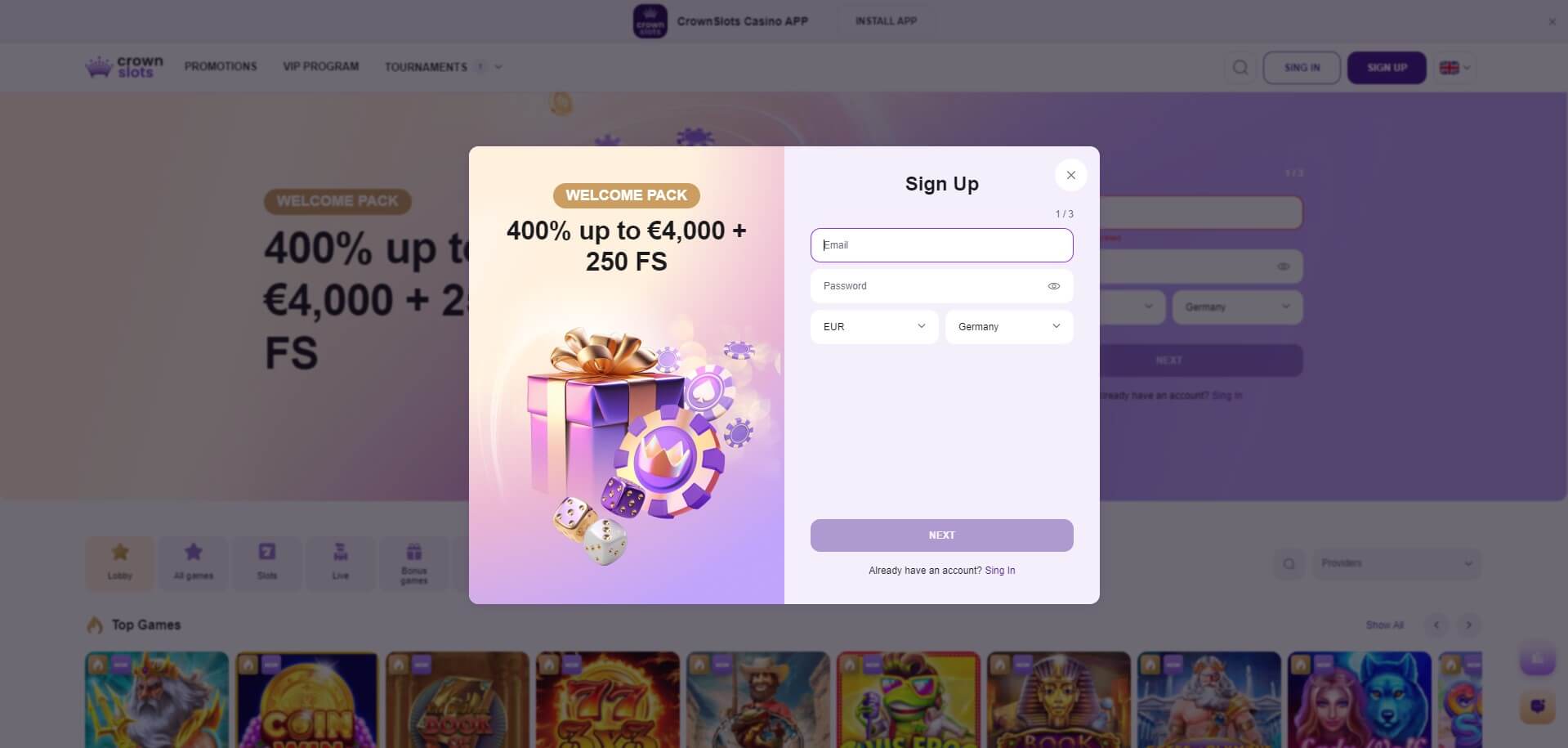Viewport: 1568px width, 748px height.
Task: Click the Top Games next arrow
Action: [1468, 625]
